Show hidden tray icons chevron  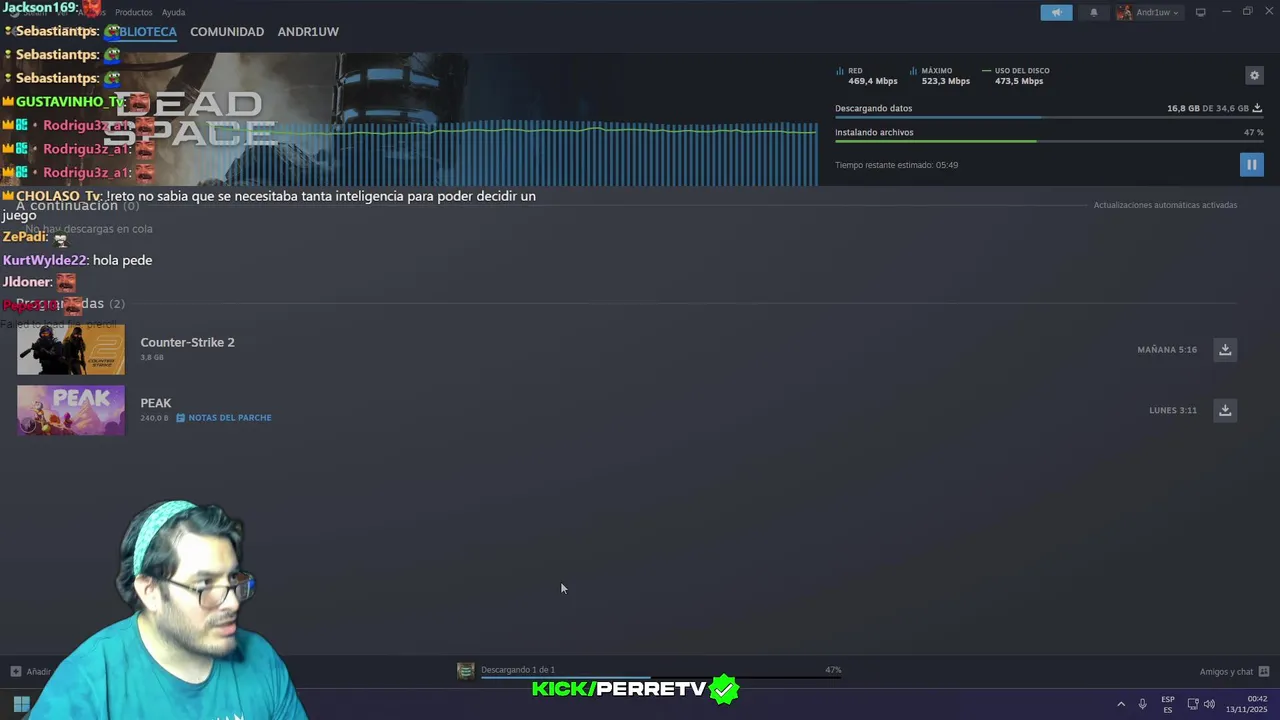(1121, 704)
